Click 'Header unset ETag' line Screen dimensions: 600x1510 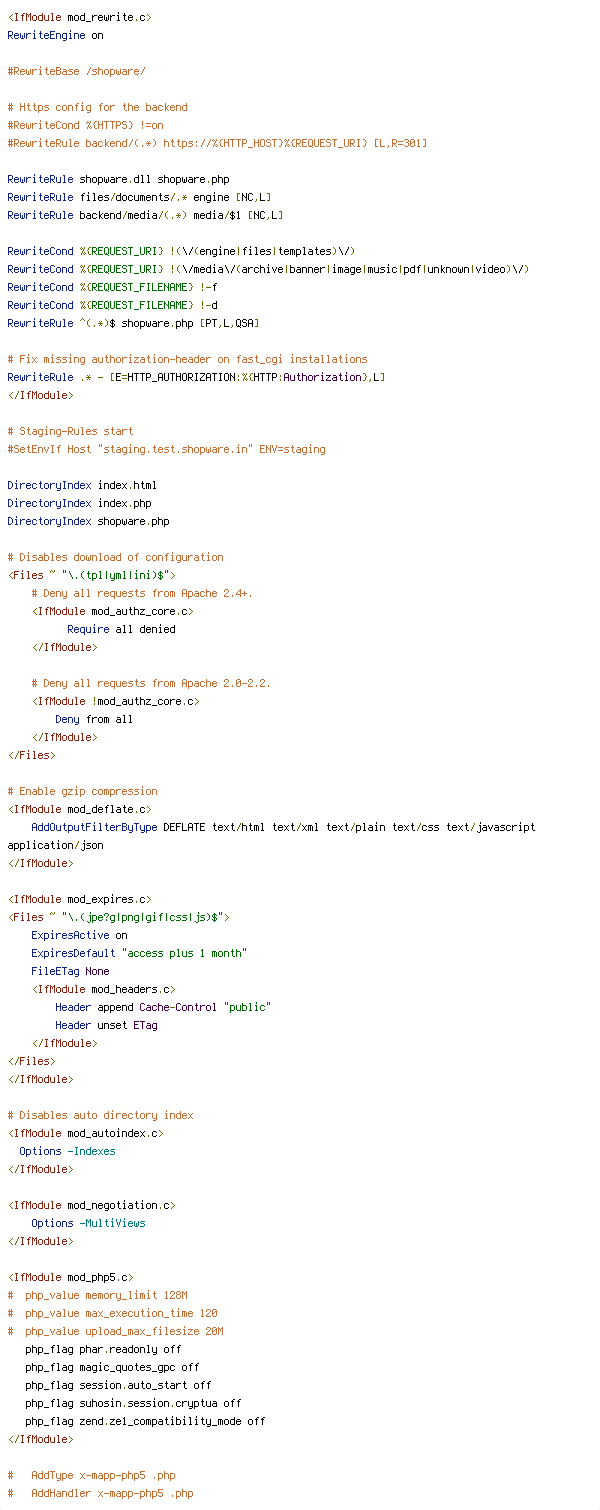pyautogui.click(x=106, y=1025)
